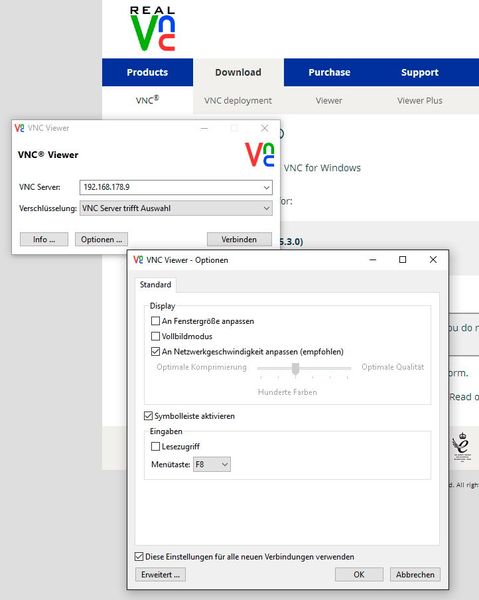Click the Info ... button
The image size is (479, 600).
coord(44,240)
